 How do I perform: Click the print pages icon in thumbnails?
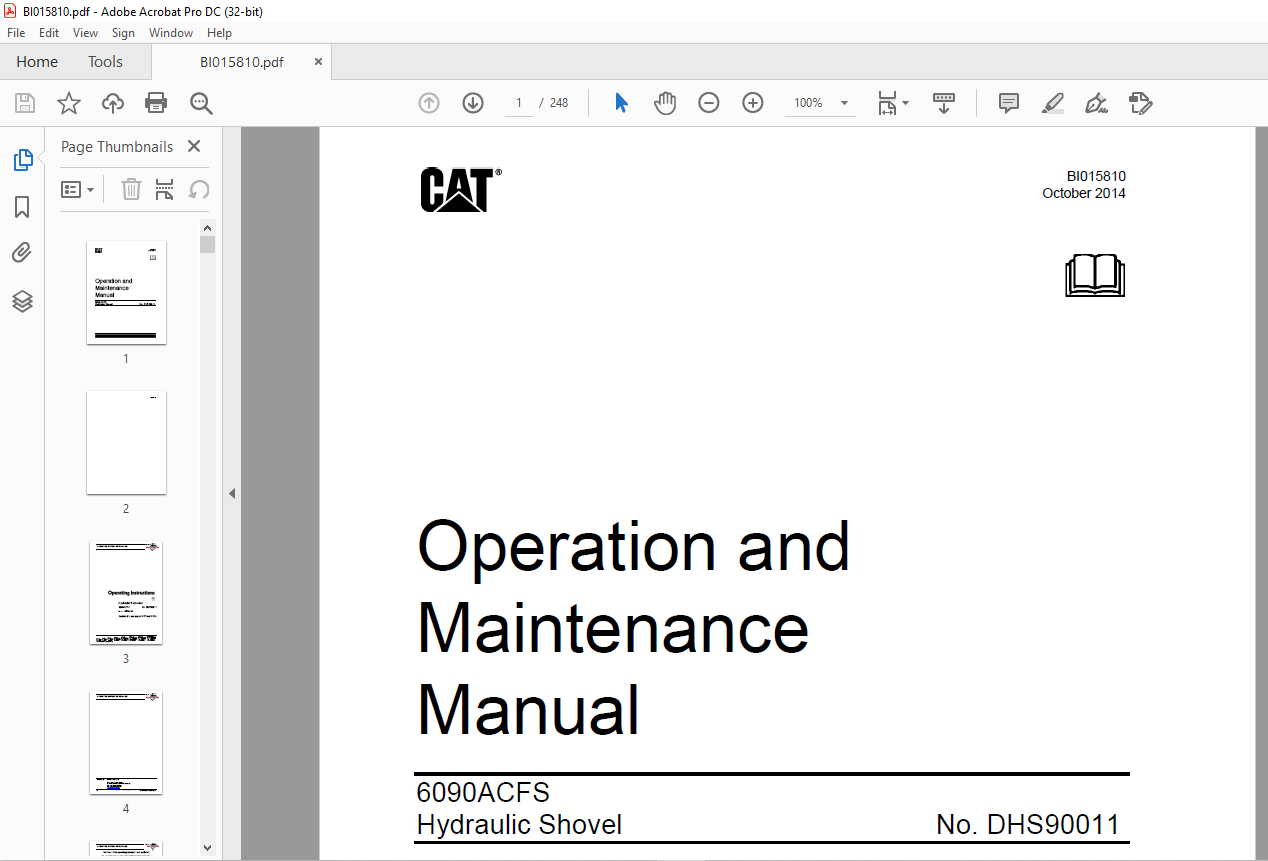[x=165, y=189]
